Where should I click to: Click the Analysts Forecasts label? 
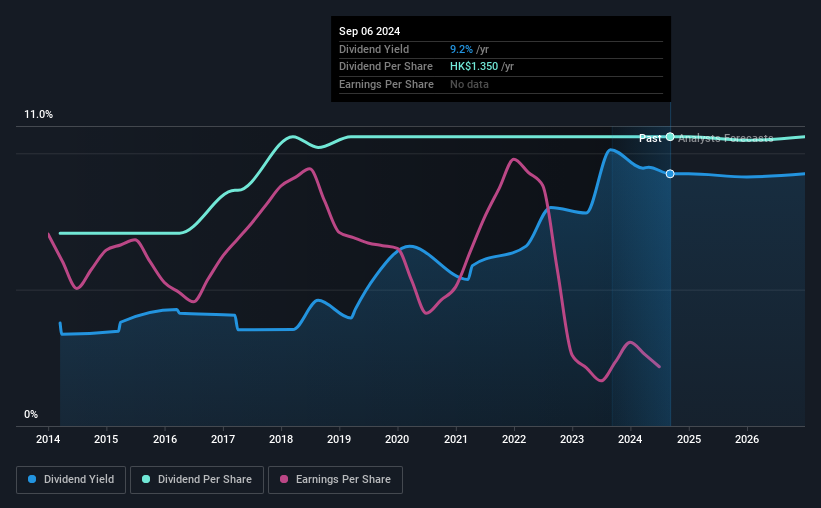coord(726,138)
